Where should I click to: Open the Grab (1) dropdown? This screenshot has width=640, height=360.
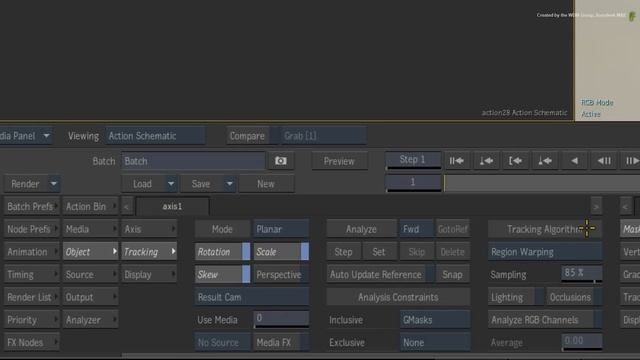tap(324, 136)
